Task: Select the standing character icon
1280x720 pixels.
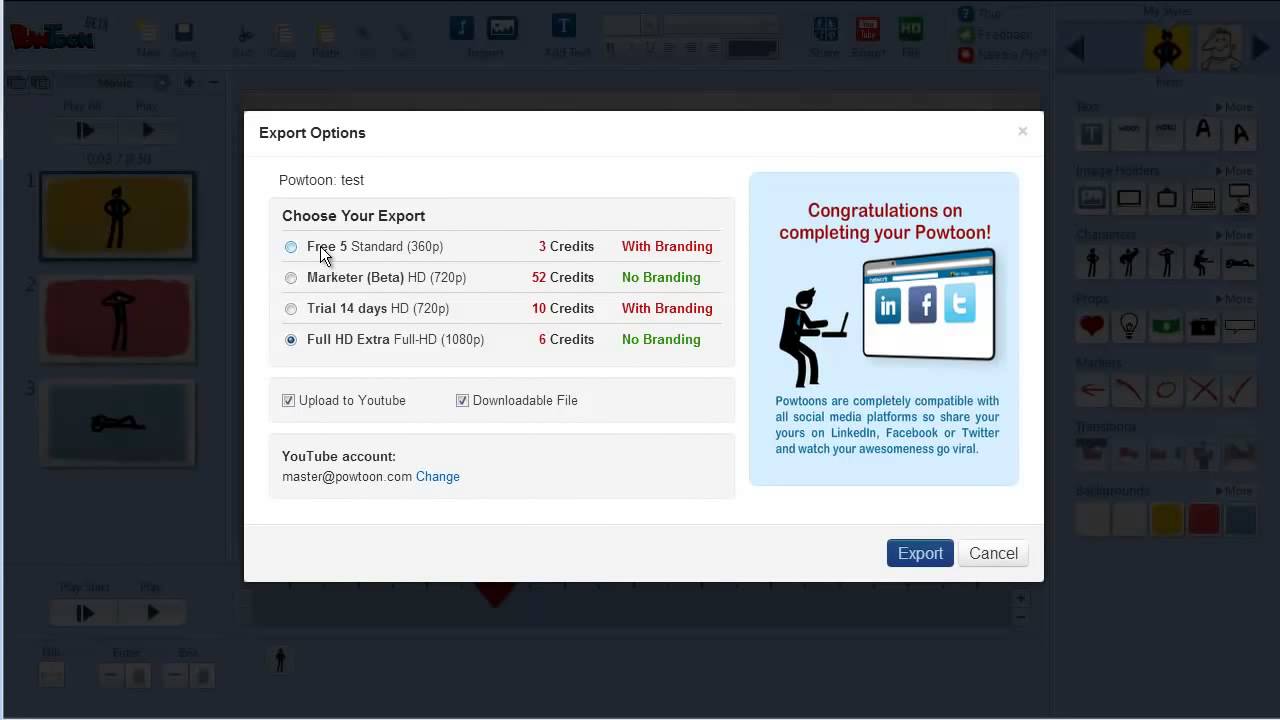Action: pyautogui.click(x=1092, y=262)
